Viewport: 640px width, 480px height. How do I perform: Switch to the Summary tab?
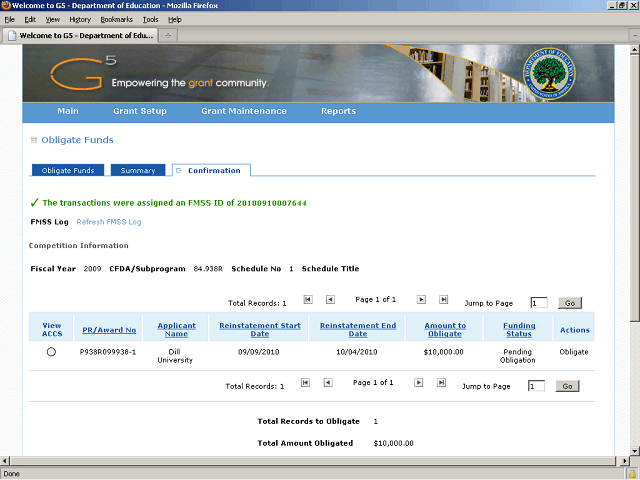point(138,170)
